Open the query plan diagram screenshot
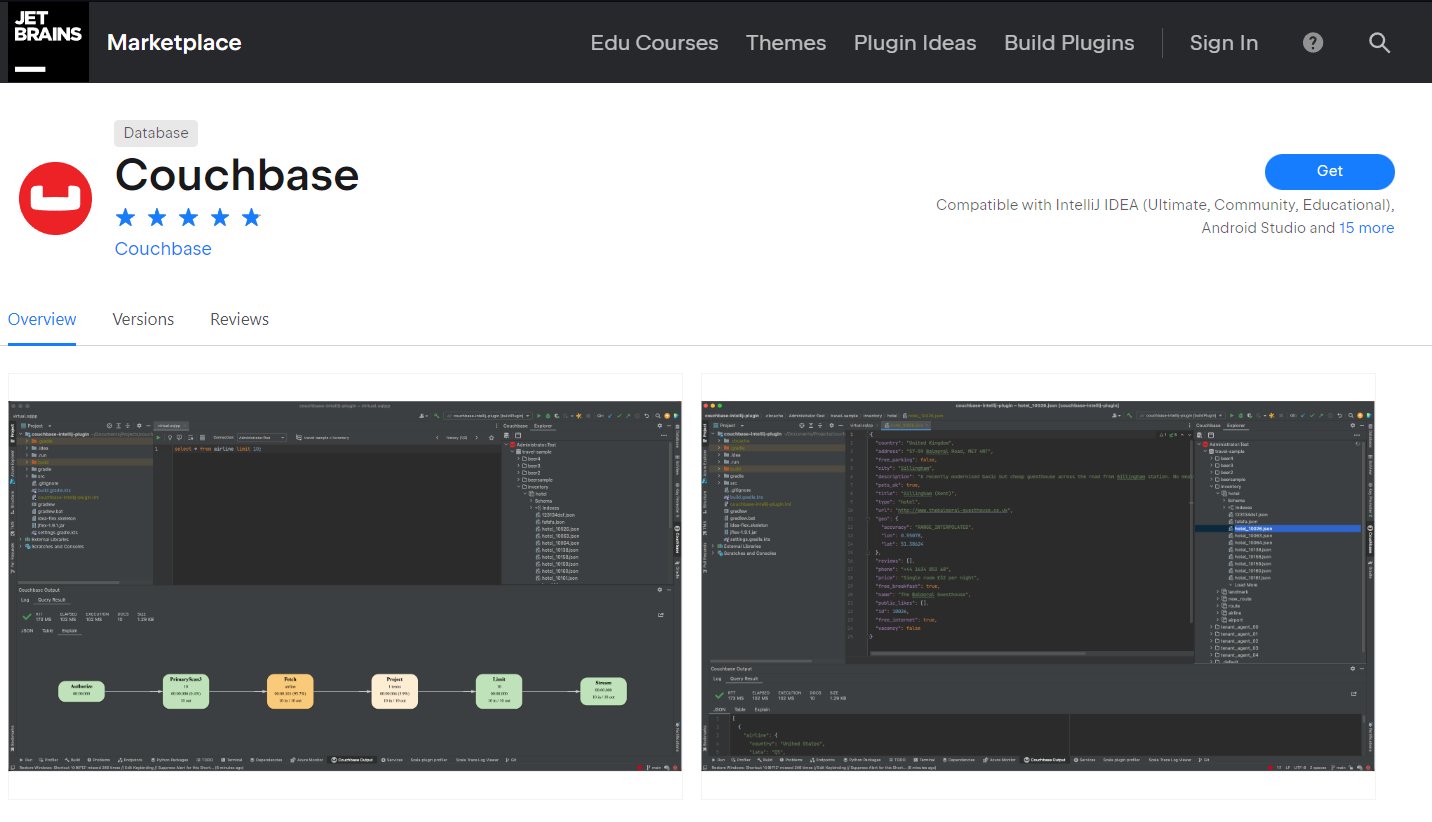Viewport: 1432px width, 822px height. coord(345,586)
